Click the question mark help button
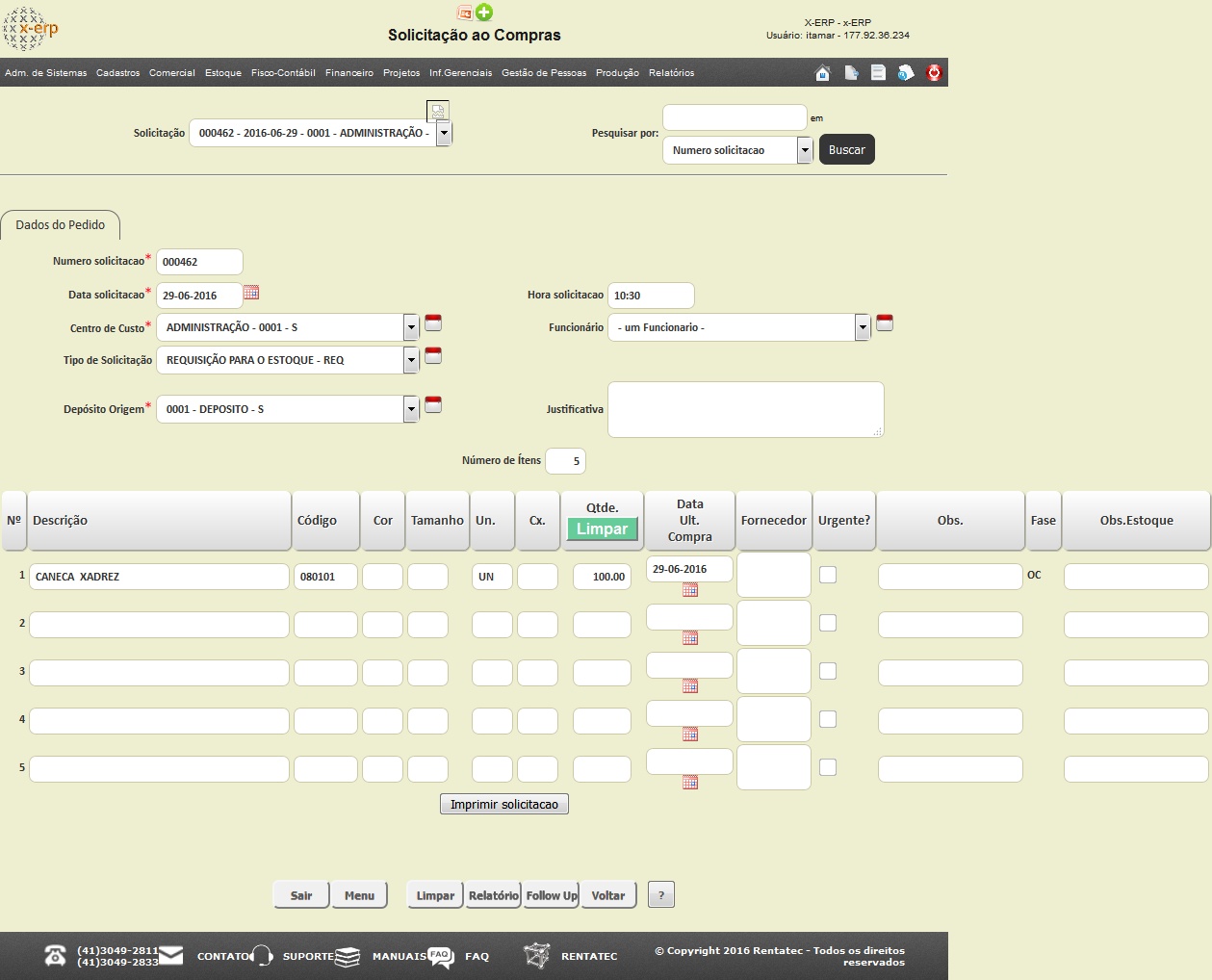The height and width of the screenshot is (980, 1212). coord(661,895)
